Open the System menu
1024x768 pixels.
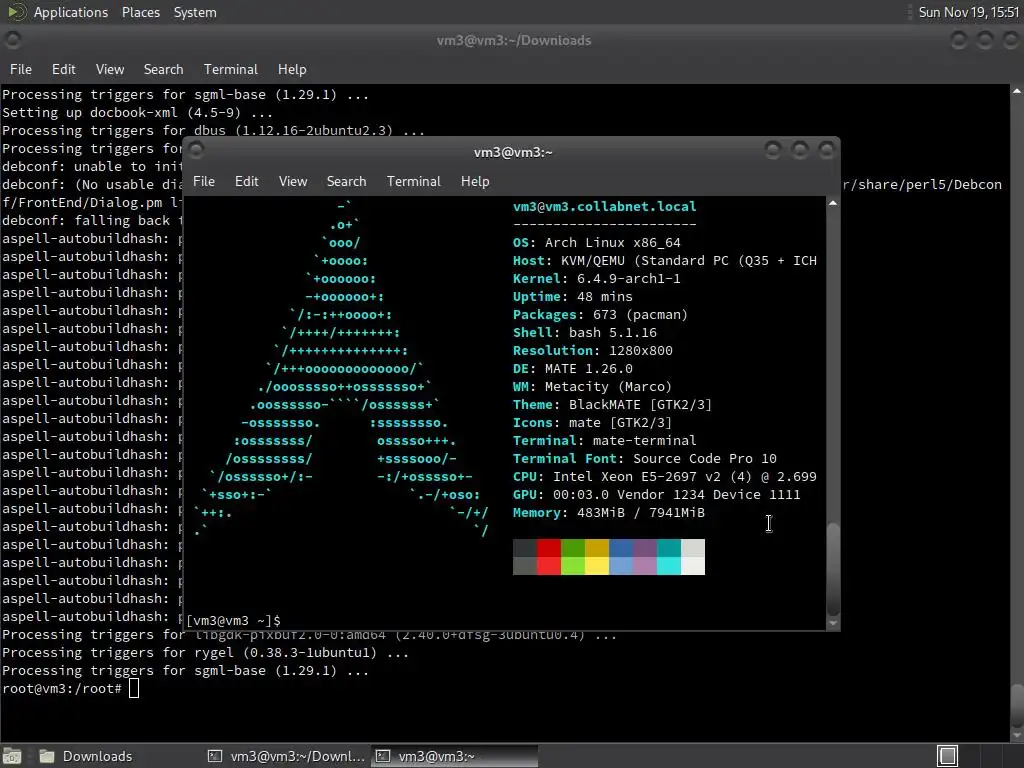pyautogui.click(x=195, y=12)
